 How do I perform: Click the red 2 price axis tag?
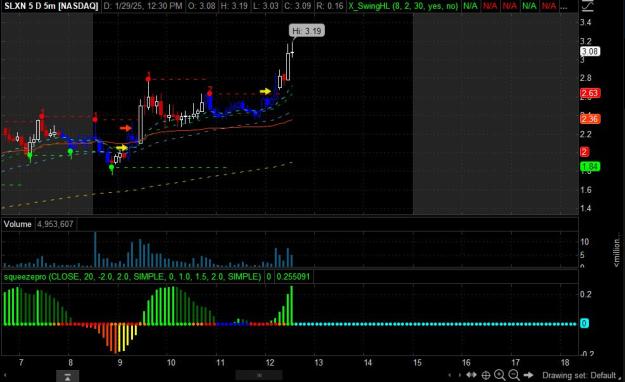click(x=585, y=152)
